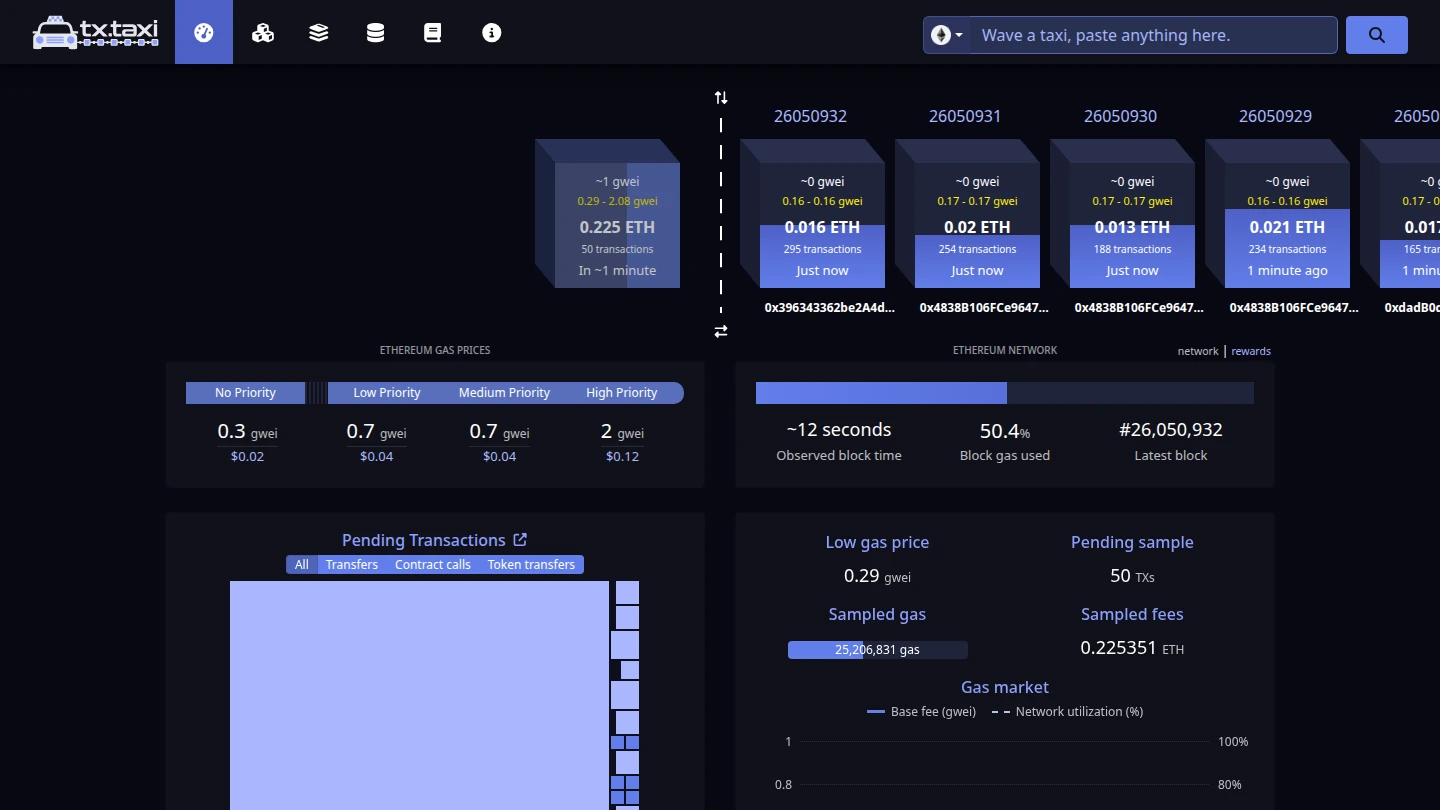1440x810 pixels.
Task: Open the pending 0.225 ETH block
Action: click(607, 214)
